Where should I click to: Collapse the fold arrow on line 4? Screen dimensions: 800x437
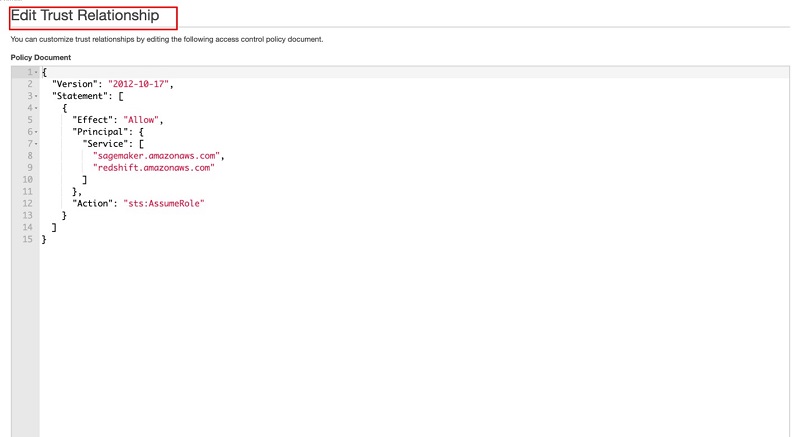click(36, 108)
